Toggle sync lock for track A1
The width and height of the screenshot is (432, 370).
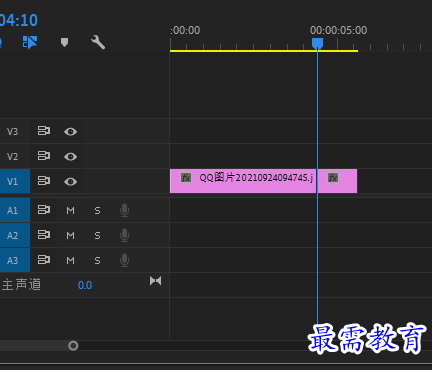(x=44, y=210)
